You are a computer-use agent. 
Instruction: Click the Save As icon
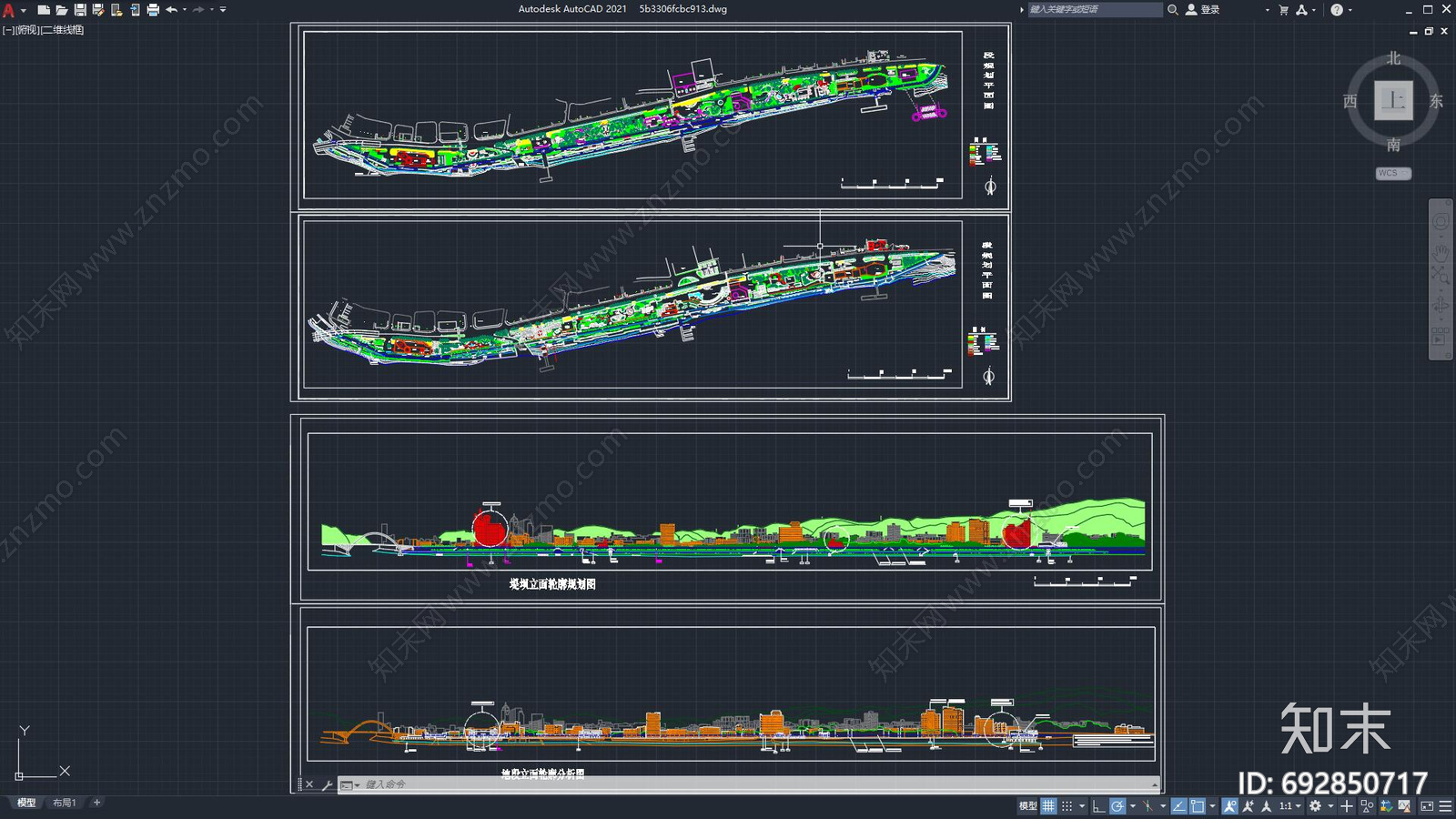(98, 10)
